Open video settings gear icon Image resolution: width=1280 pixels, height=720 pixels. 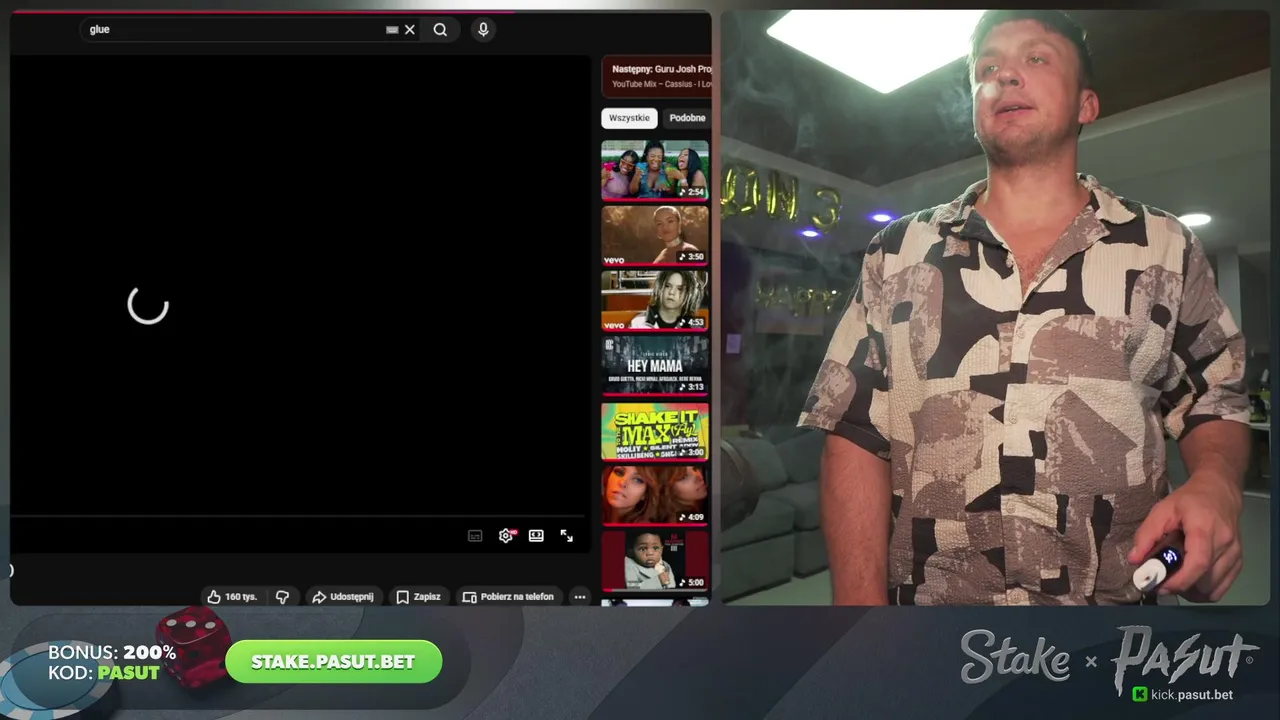[506, 536]
